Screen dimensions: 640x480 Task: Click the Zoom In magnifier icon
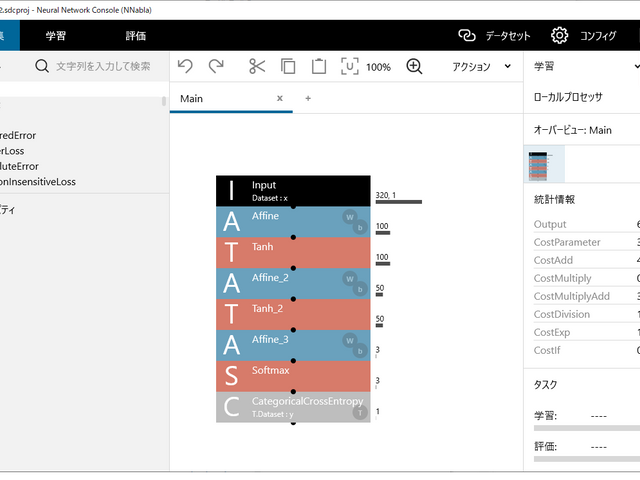coord(414,66)
